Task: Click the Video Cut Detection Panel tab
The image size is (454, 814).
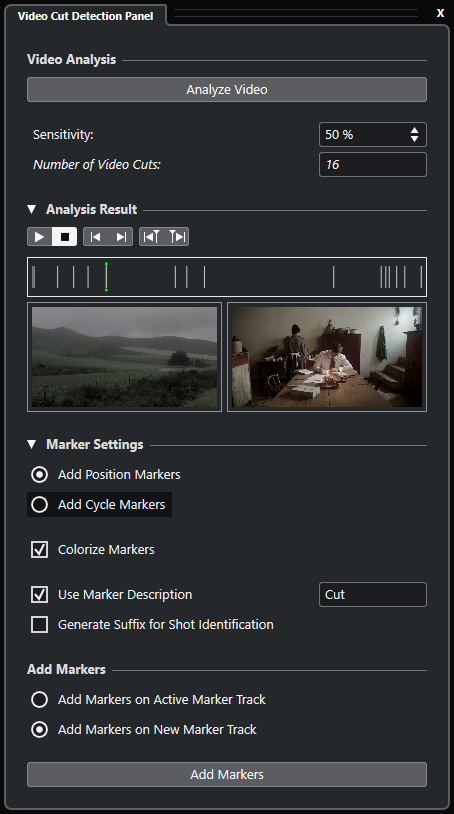Action: tap(86, 16)
